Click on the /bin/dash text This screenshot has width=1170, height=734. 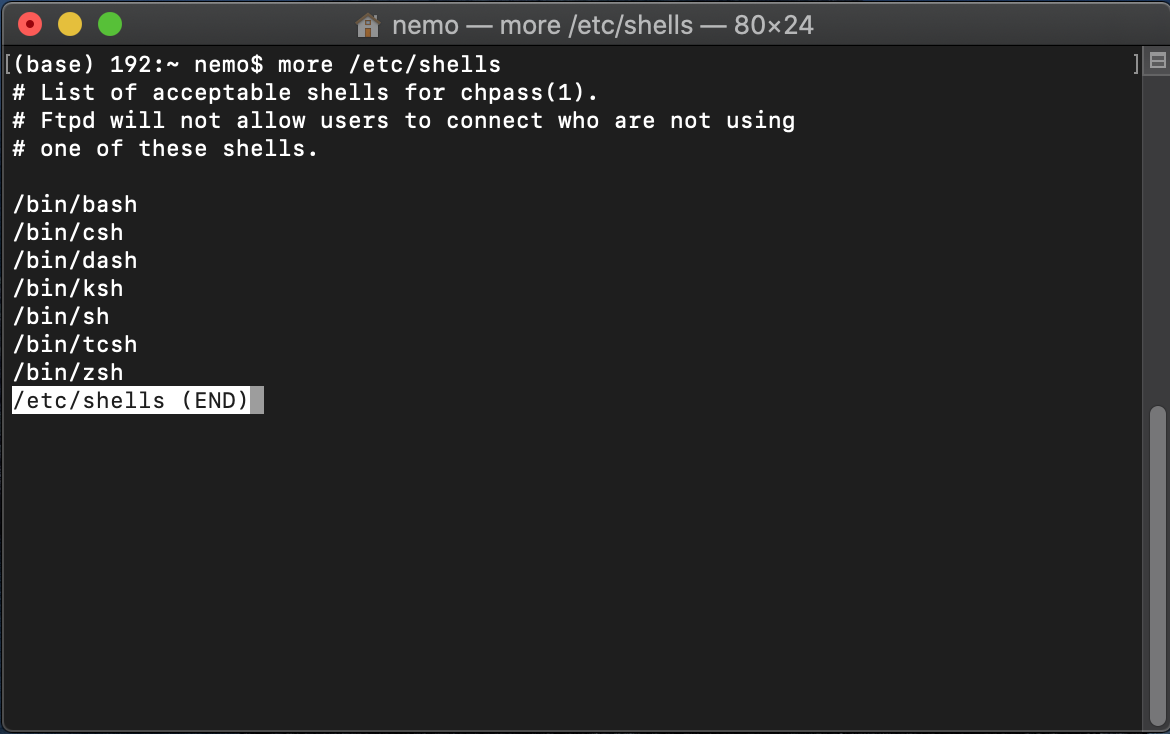point(75,261)
